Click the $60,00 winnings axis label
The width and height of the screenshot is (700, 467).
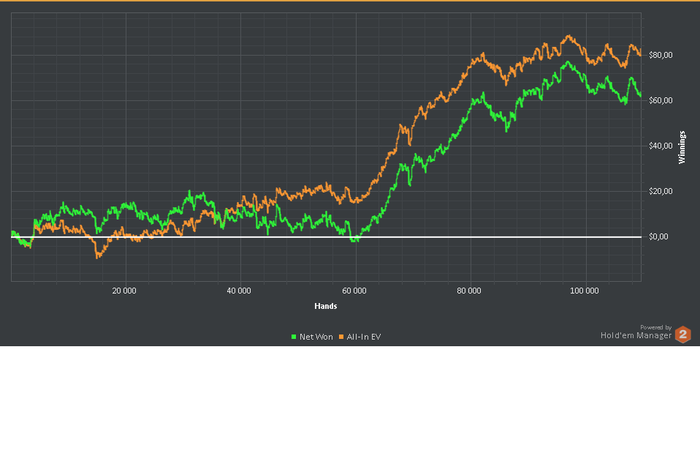pos(661,100)
